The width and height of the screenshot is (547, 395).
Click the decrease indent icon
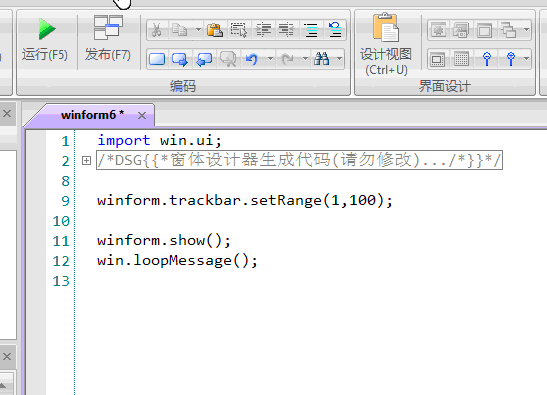[x=286, y=30]
